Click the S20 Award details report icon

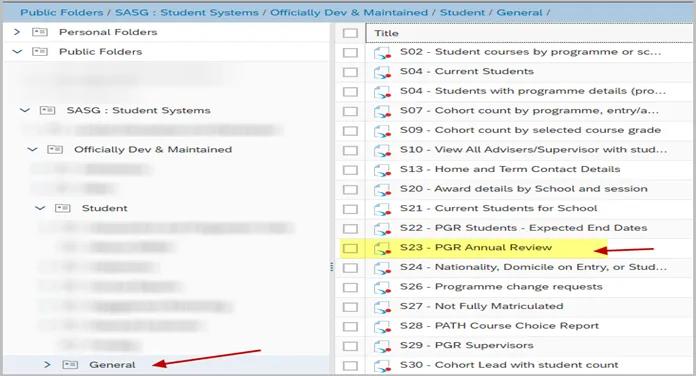tap(382, 190)
